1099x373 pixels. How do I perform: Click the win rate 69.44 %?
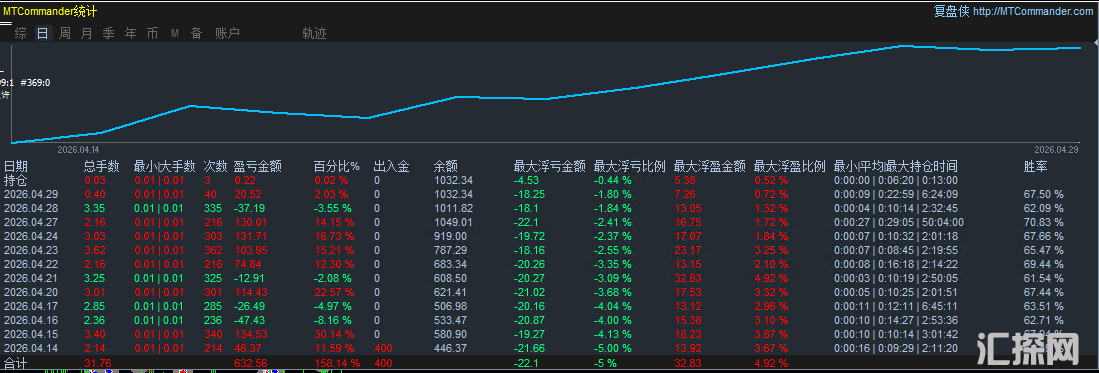pyautogui.click(x=1044, y=264)
